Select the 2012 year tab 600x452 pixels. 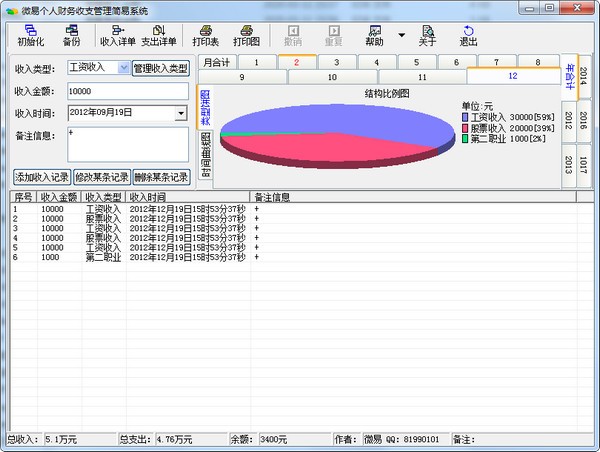[569, 120]
